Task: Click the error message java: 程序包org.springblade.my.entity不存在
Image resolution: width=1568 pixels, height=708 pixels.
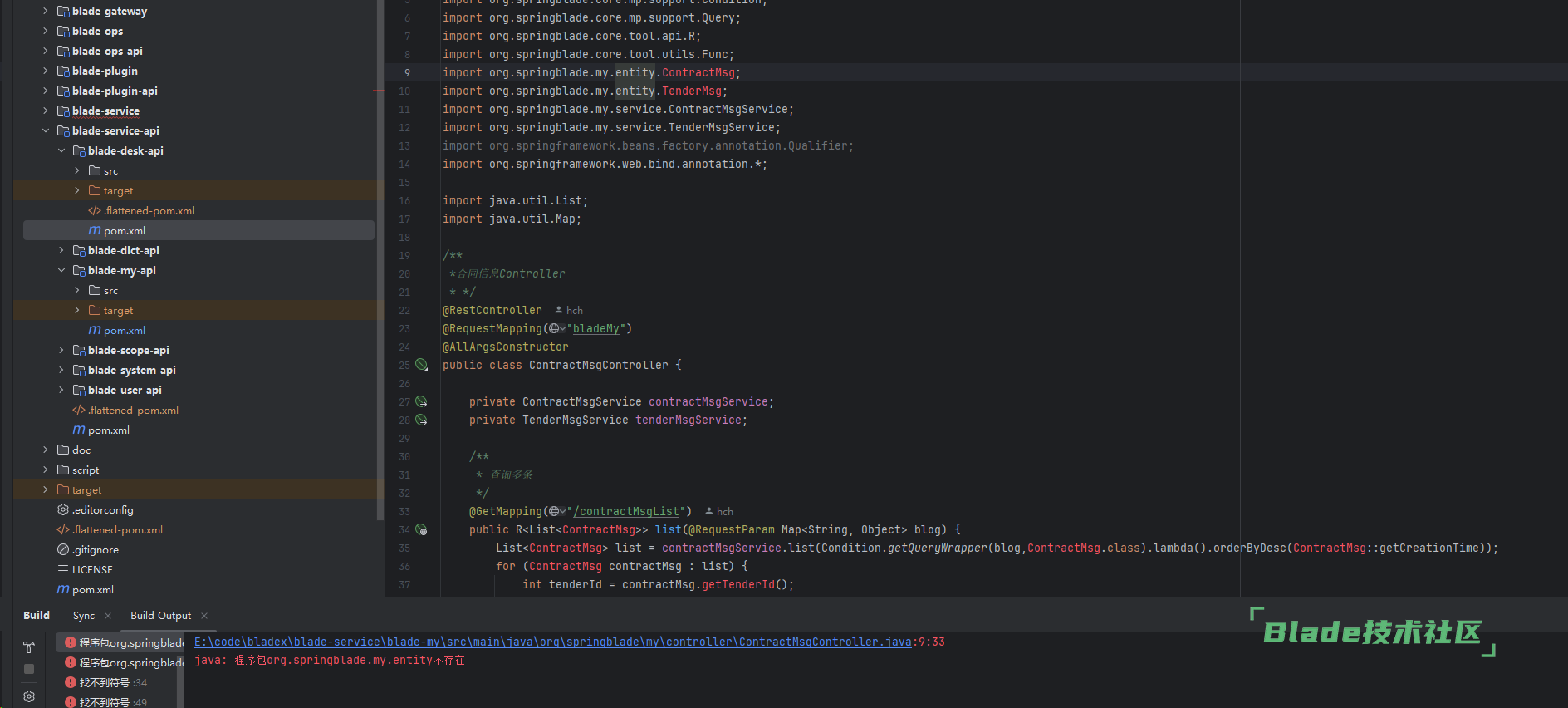Action: [330, 660]
